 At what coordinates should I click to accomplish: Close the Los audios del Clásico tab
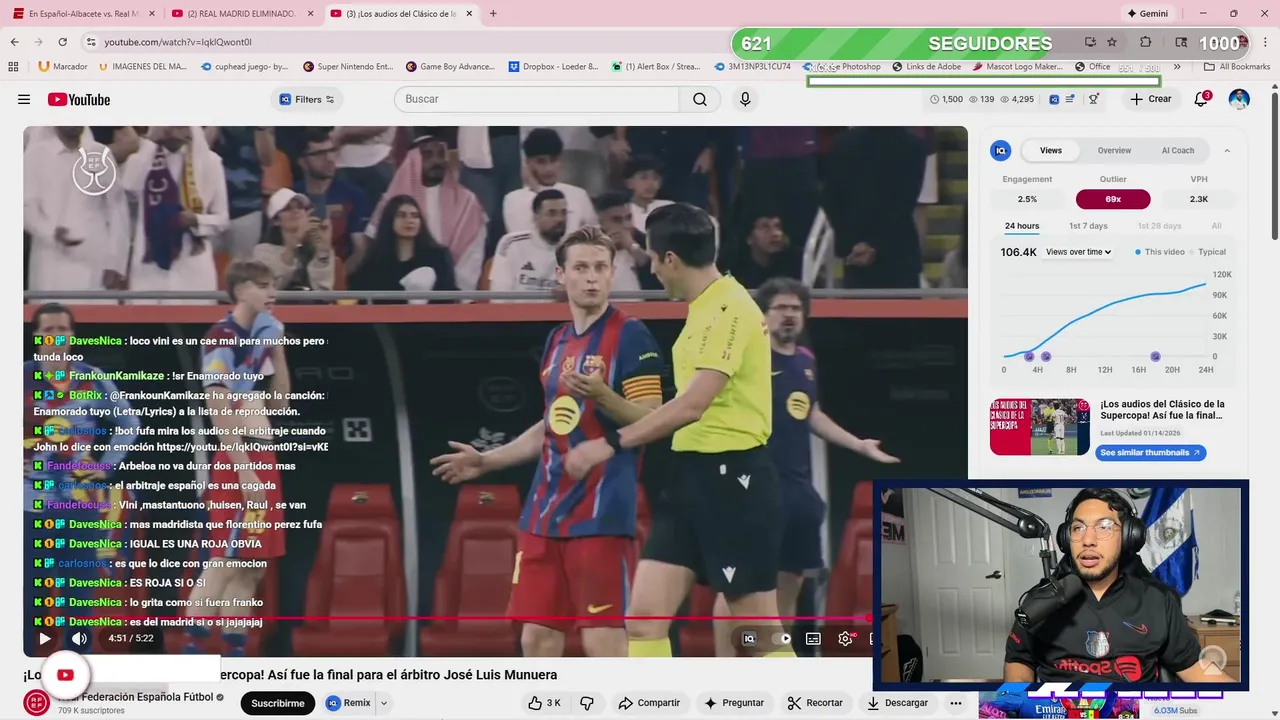tap(469, 13)
